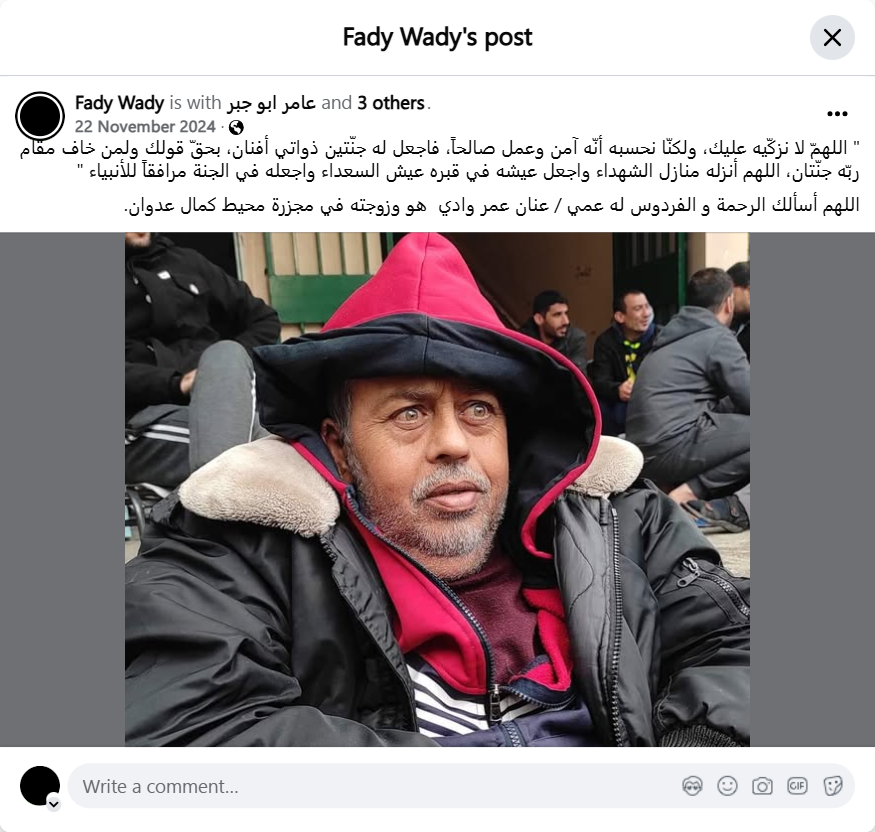Open the emoji picker in comment box
The image size is (875, 832).
click(x=727, y=786)
